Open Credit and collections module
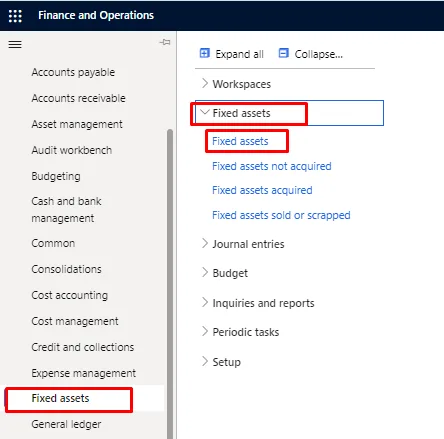 point(83,347)
